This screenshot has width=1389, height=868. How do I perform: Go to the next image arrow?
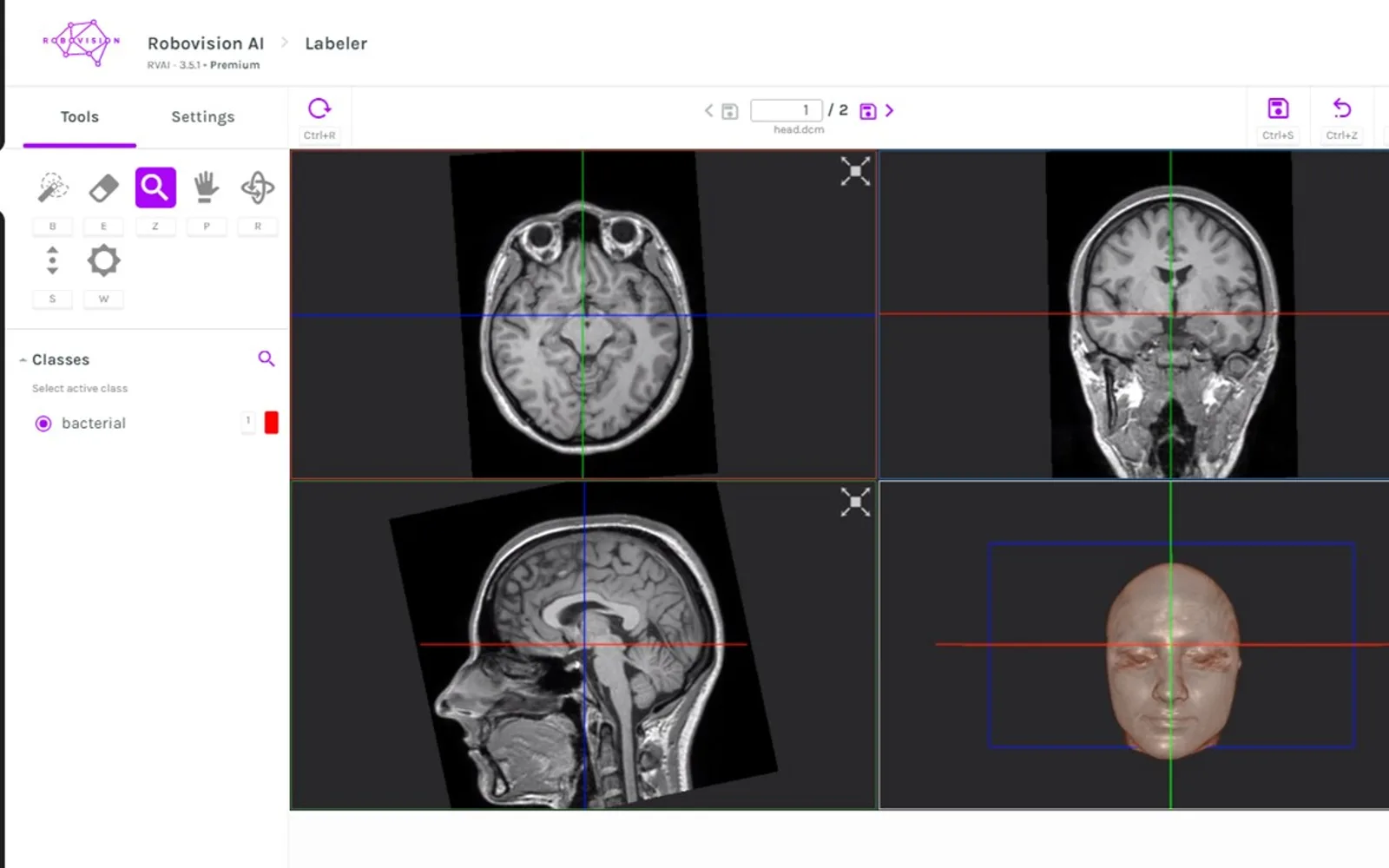pyautogui.click(x=889, y=110)
